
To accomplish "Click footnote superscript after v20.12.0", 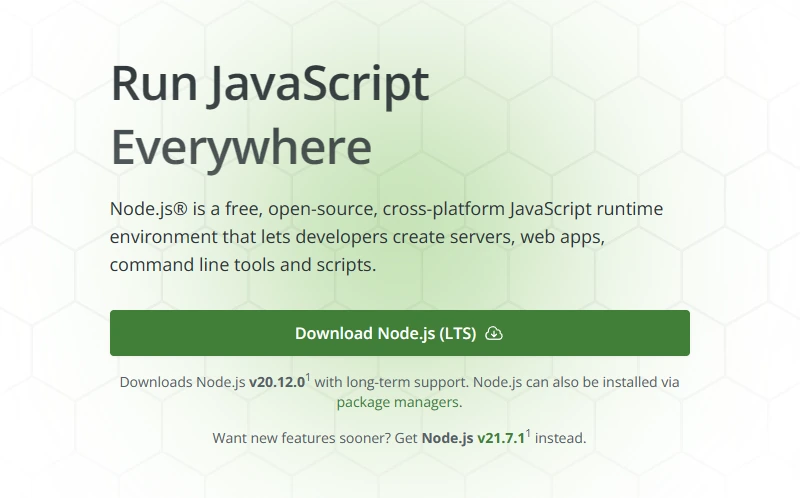I will (x=308, y=378).
